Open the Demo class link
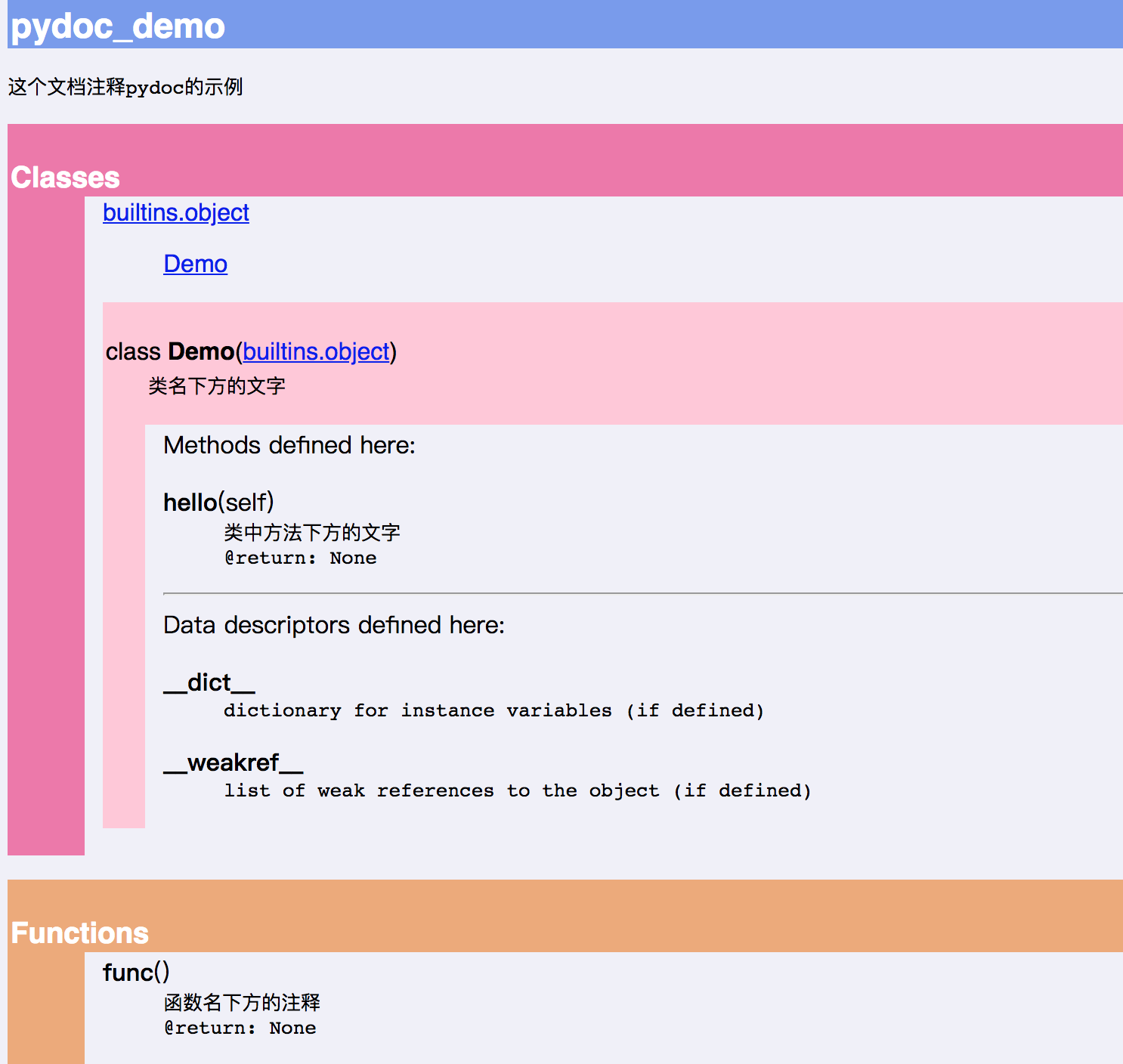 pyautogui.click(x=195, y=264)
